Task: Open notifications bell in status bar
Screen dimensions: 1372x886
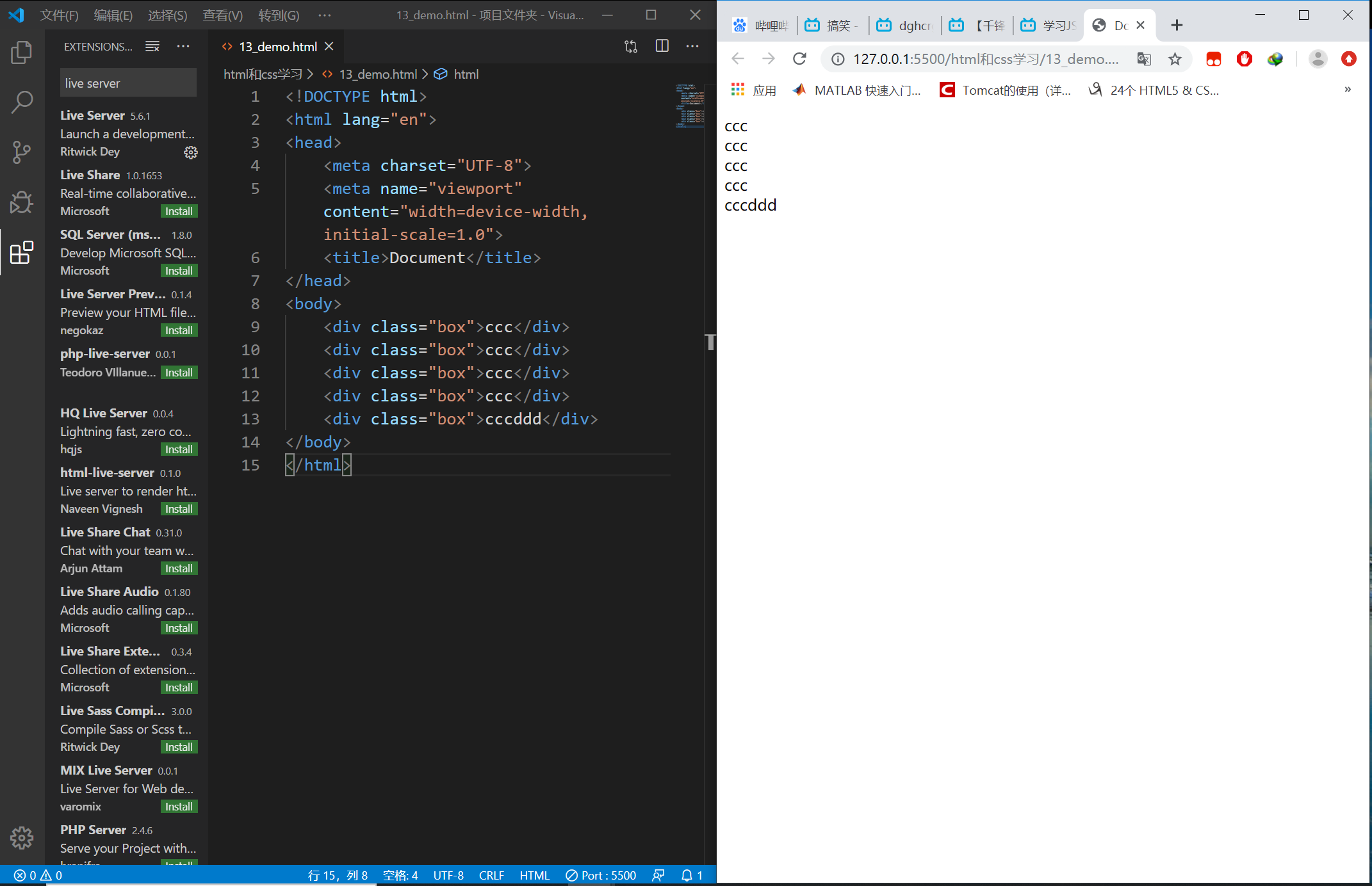Action: (687, 875)
